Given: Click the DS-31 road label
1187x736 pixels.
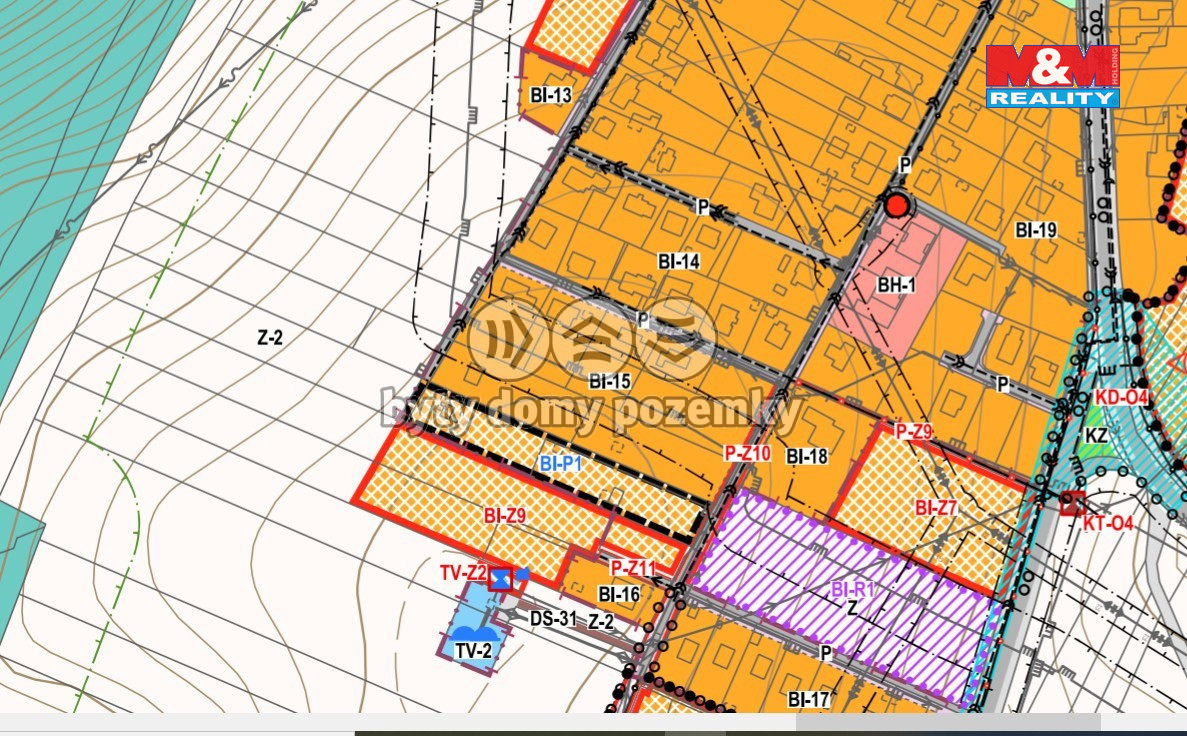Looking at the screenshot, I should 553,619.
